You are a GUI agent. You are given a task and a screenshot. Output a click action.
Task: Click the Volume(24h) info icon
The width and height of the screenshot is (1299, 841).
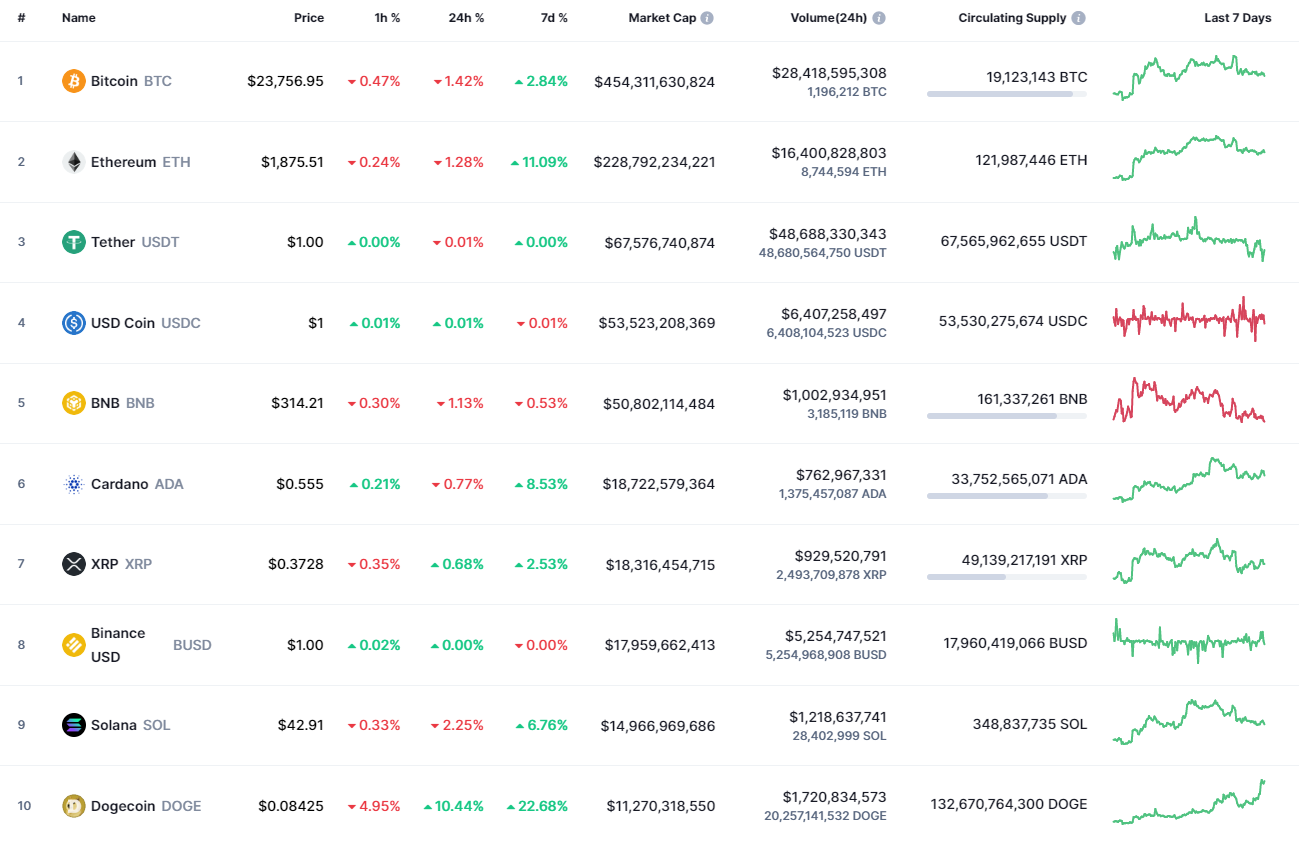point(879,18)
